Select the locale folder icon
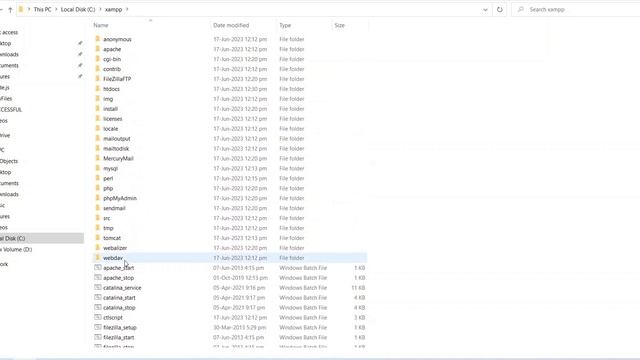The image size is (640, 360). (x=98, y=128)
